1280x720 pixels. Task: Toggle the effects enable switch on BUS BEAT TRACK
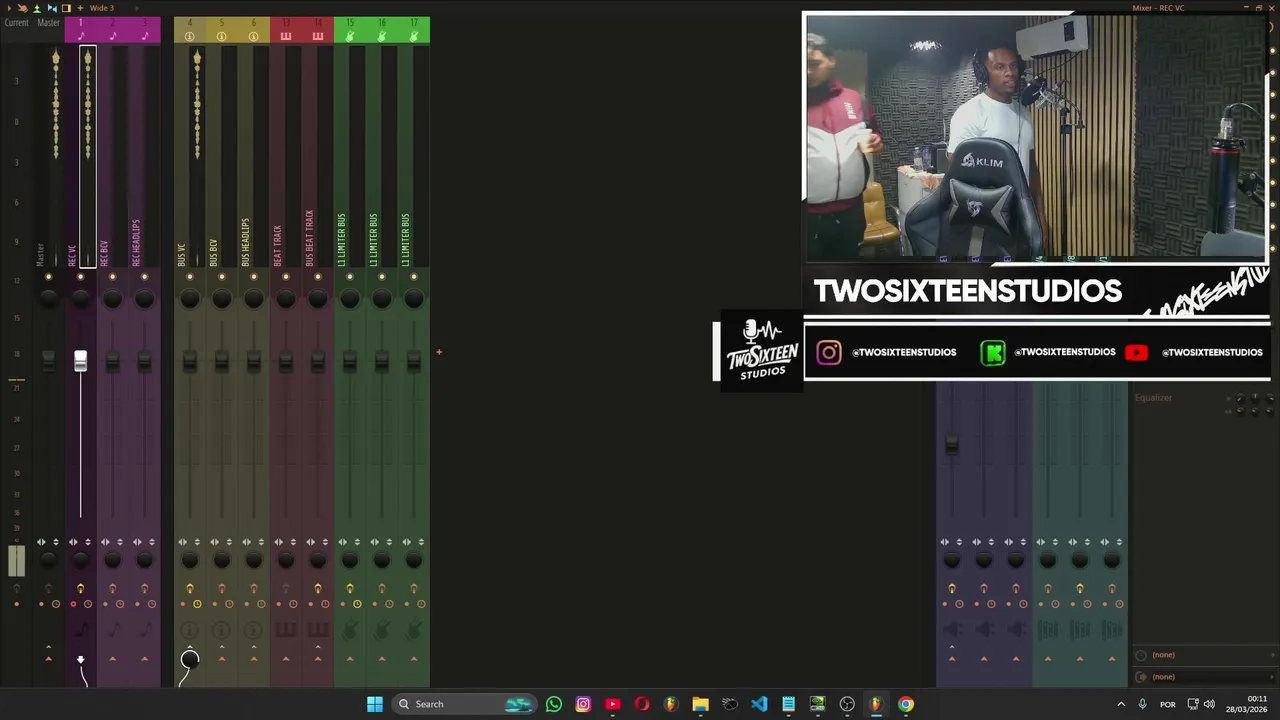(318, 588)
